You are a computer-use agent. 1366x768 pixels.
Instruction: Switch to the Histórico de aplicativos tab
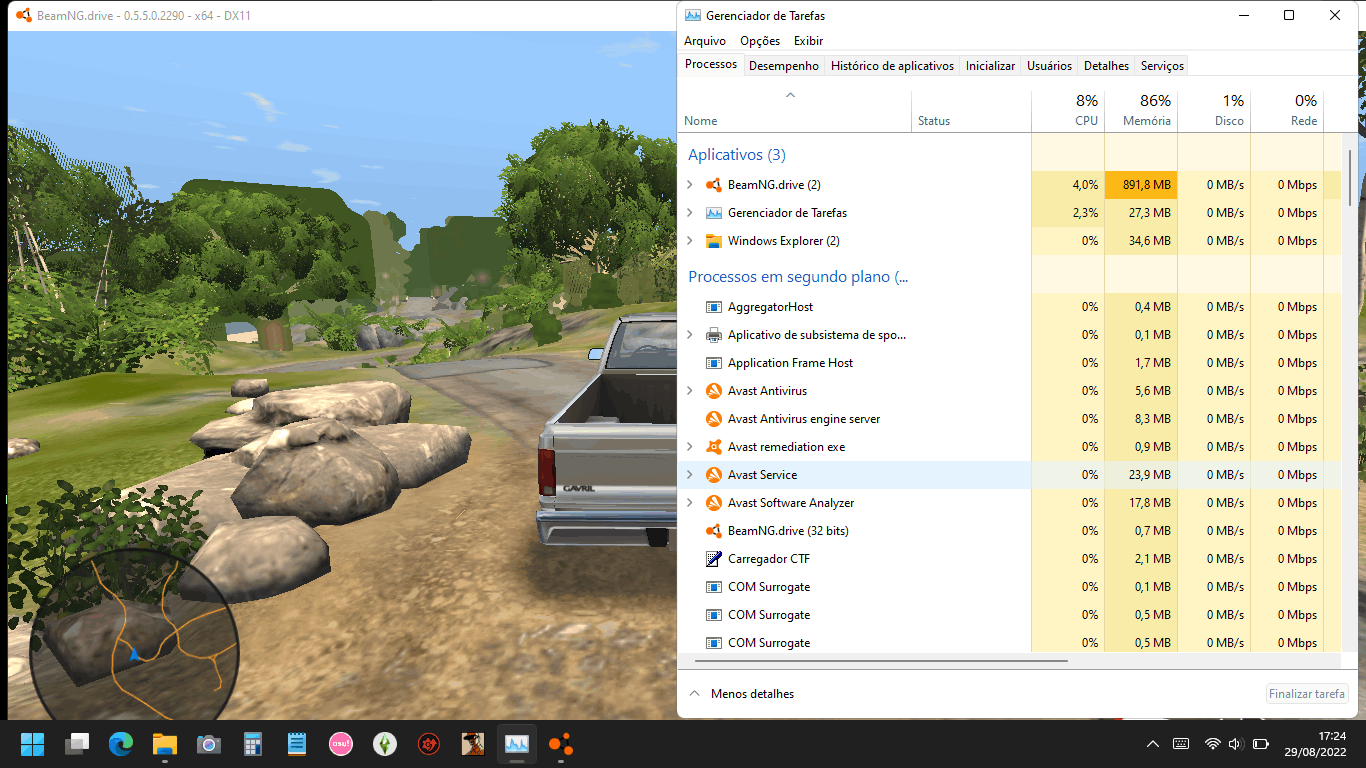coord(892,66)
